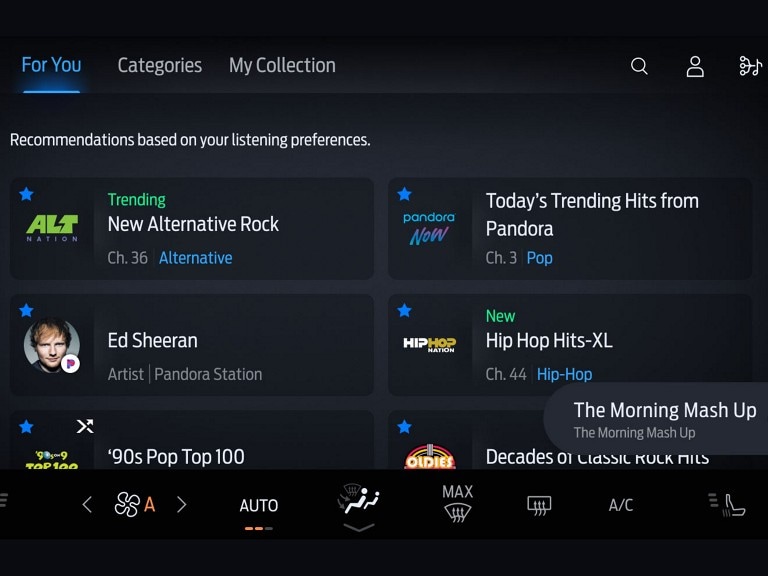768x576 pixels.
Task: Select the Hip Hop Nation logo
Action: [429, 344]
